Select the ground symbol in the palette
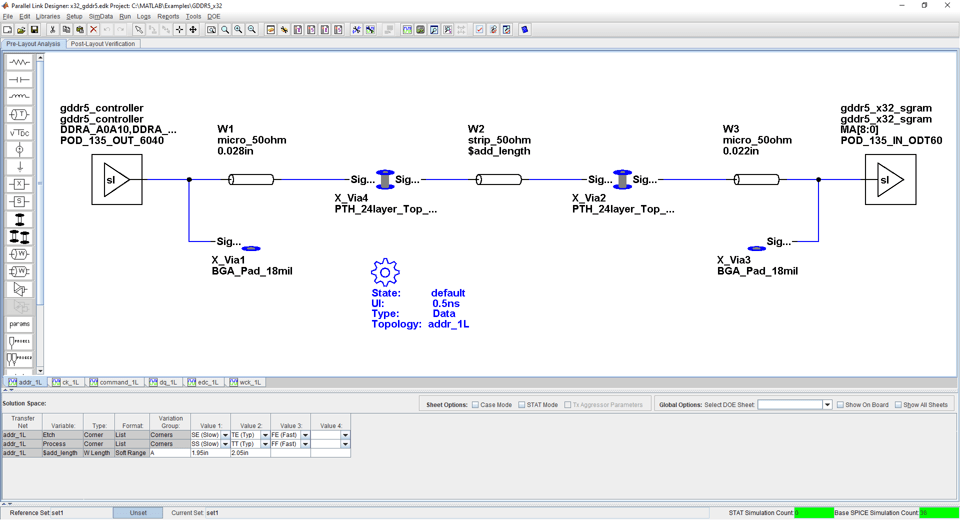 coord(19,167)
